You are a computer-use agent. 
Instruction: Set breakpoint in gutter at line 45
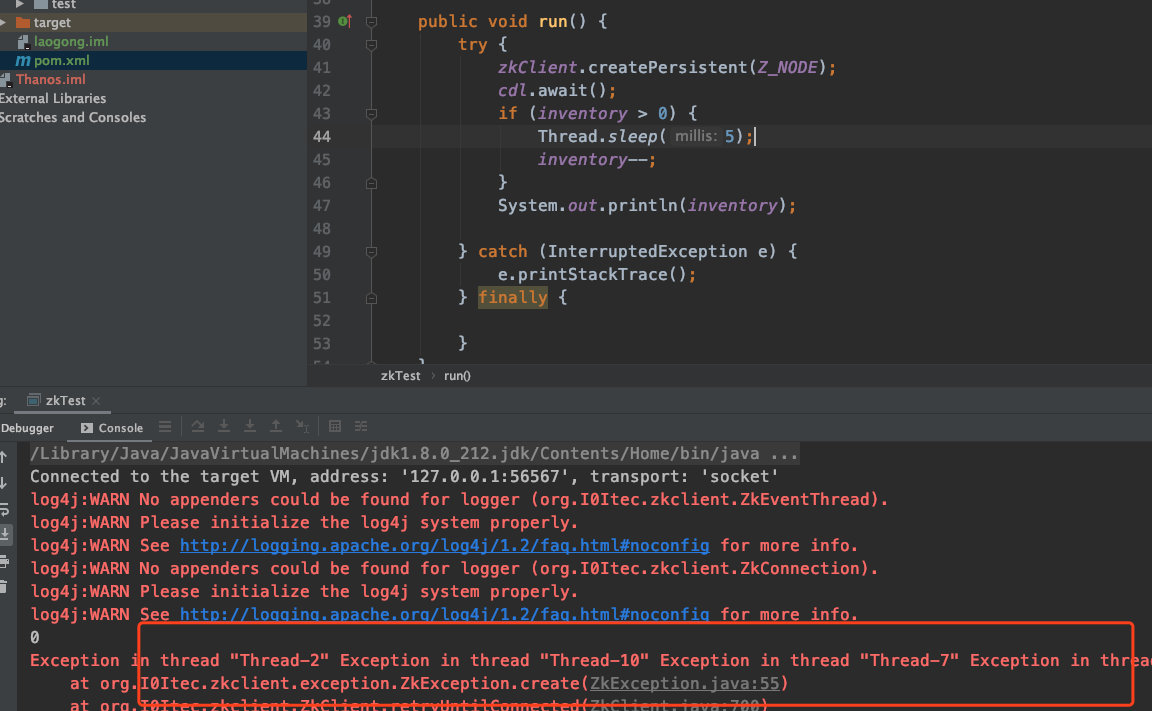[x=345, y=159]
